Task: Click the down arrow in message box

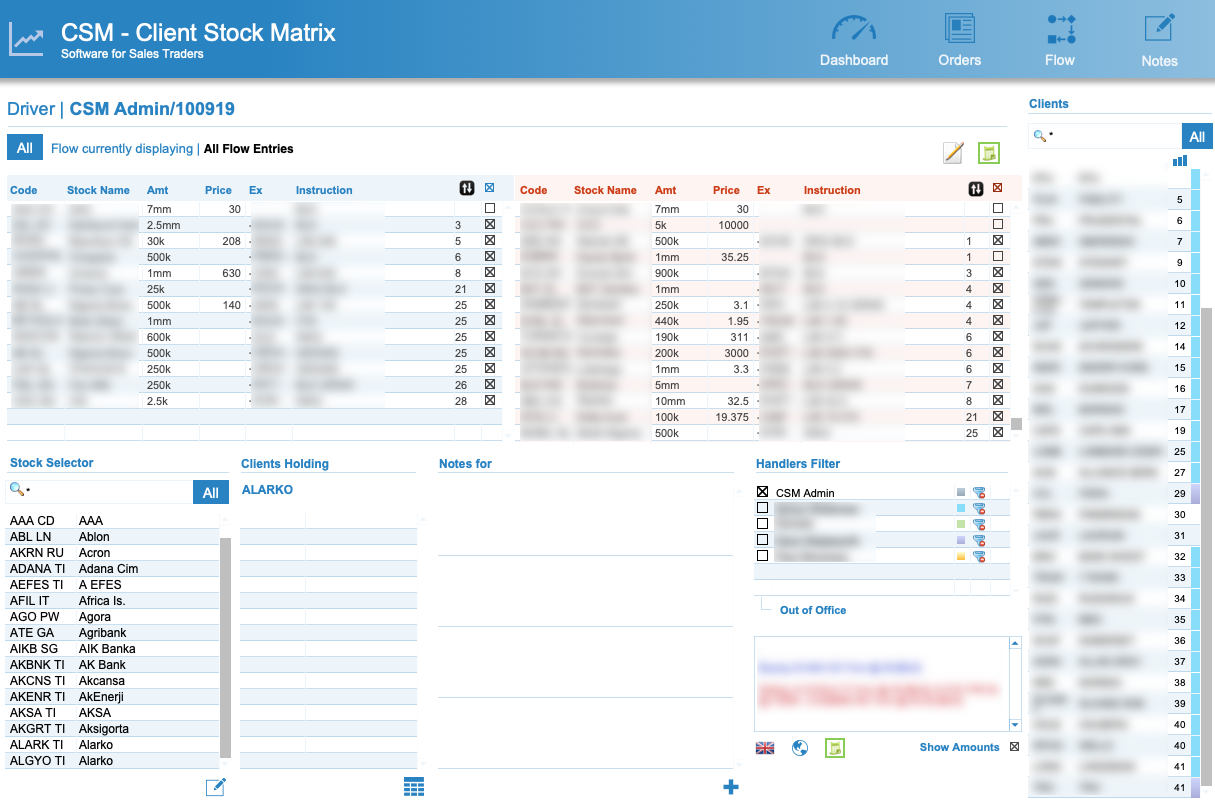Action: [1015, 725]
